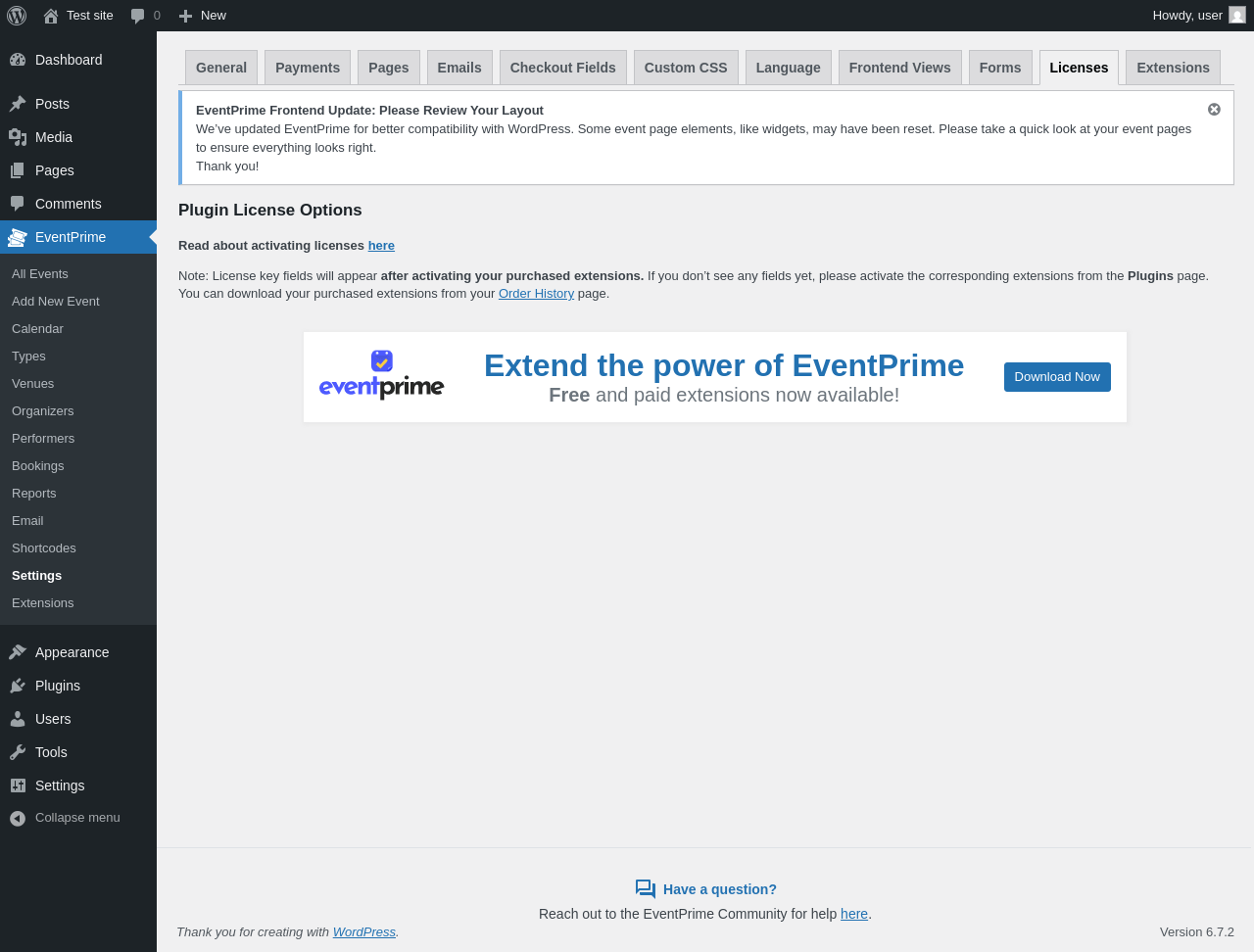Open the Order History link

click(x=536, y=294)
